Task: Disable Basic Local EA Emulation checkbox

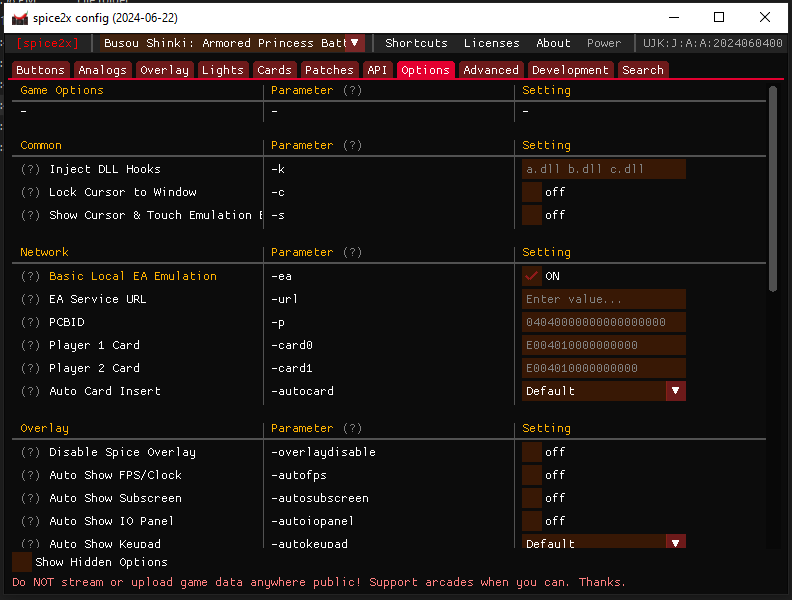Action: point(531,276)
